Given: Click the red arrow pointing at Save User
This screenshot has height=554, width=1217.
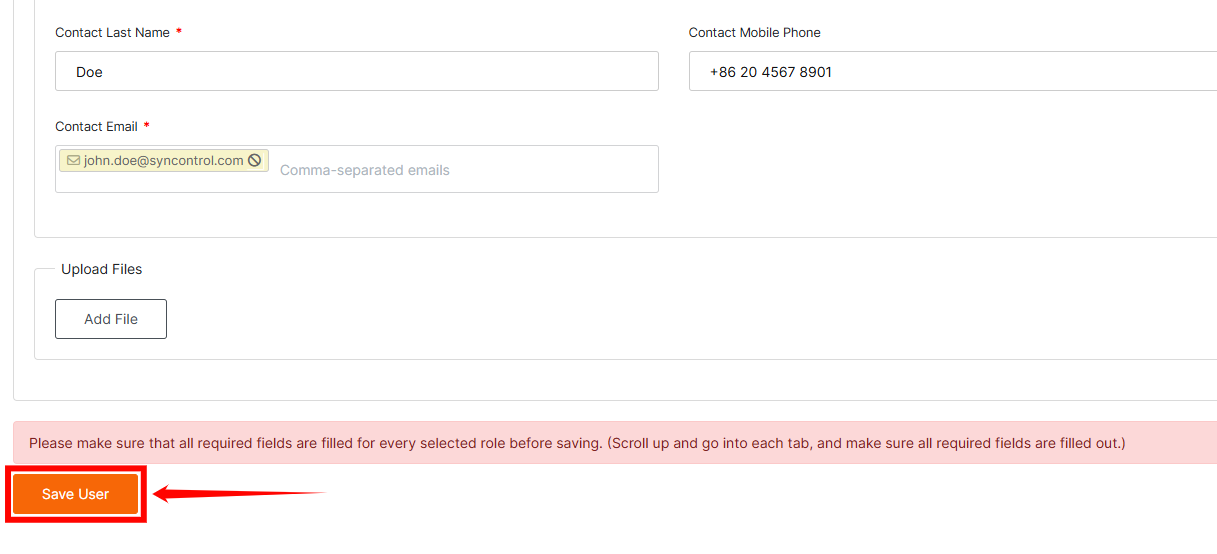Looking at the screenshot, I should pos(238,493).
